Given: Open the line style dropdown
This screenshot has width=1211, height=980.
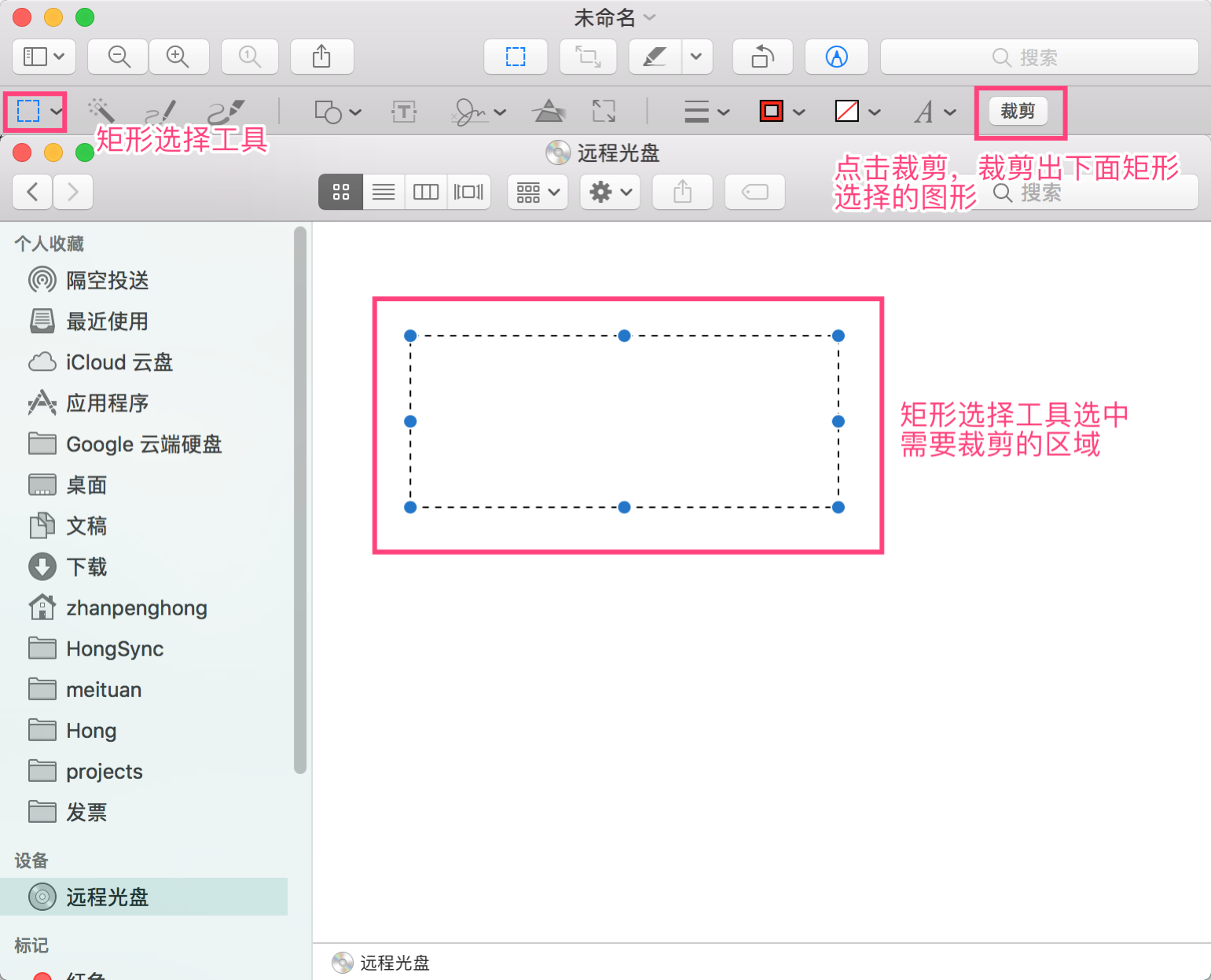Looking at the screenshot, I should point(707,112).
